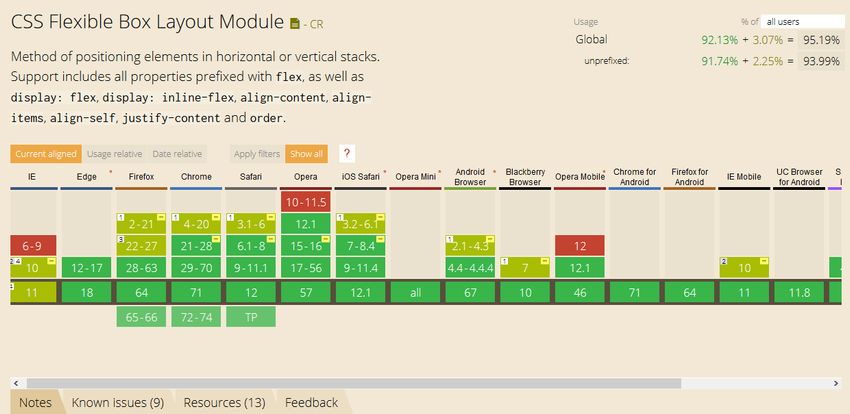850x414 pixels.
Task: Click the Blackberry Browser 7 cell
Action: click(525, 268)
